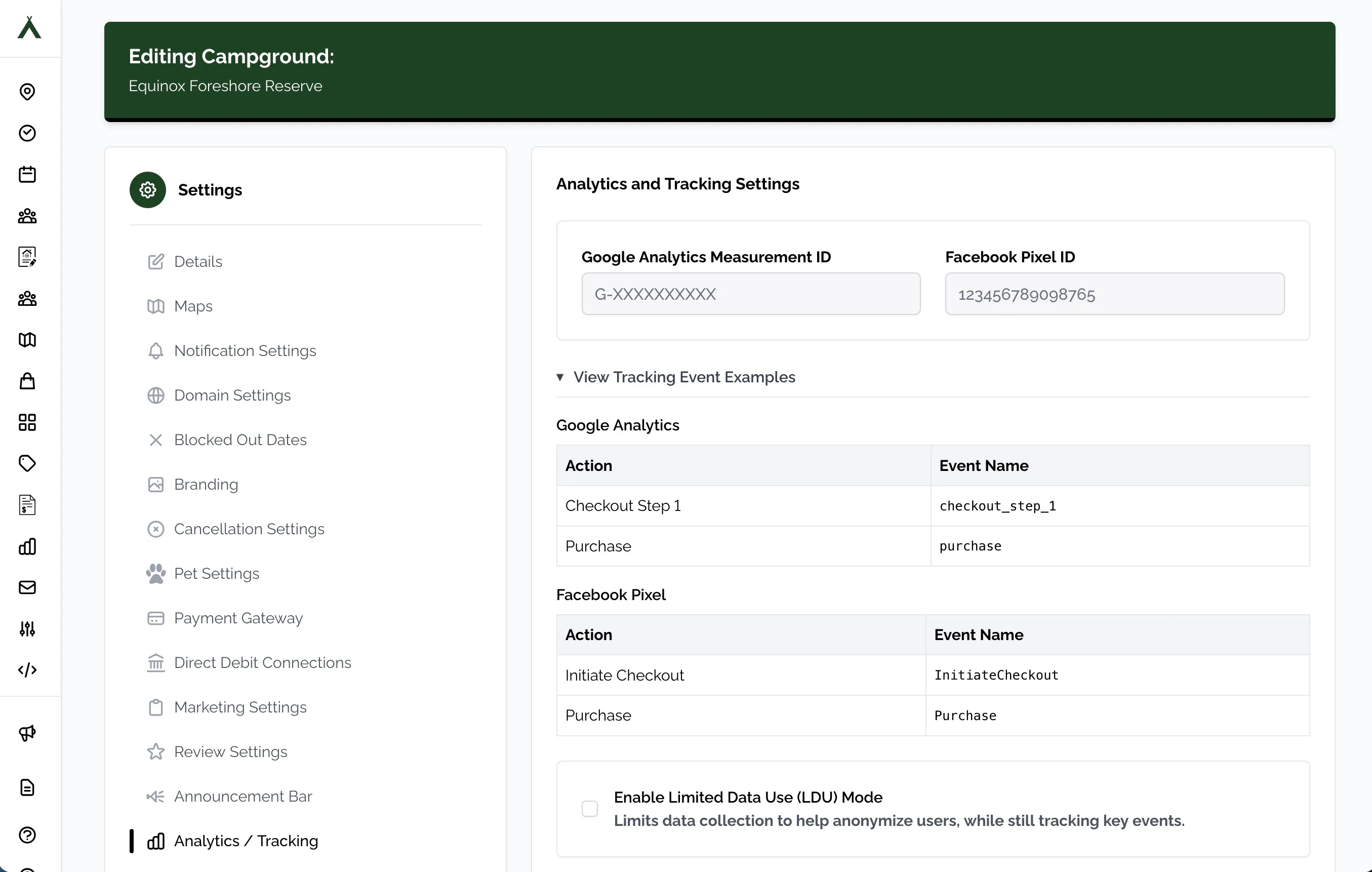Open the megaphone sidebar icon

coord(27,733)
